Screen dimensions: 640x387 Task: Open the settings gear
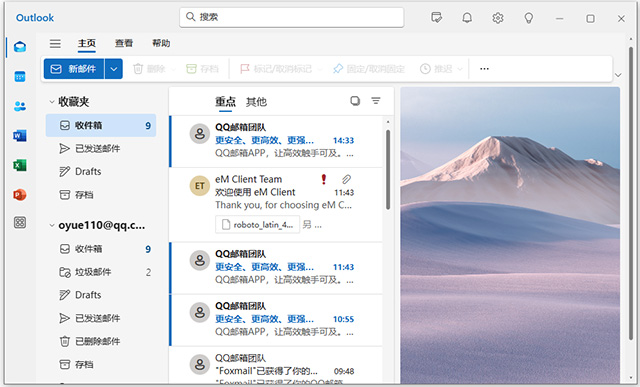(498, 18)
